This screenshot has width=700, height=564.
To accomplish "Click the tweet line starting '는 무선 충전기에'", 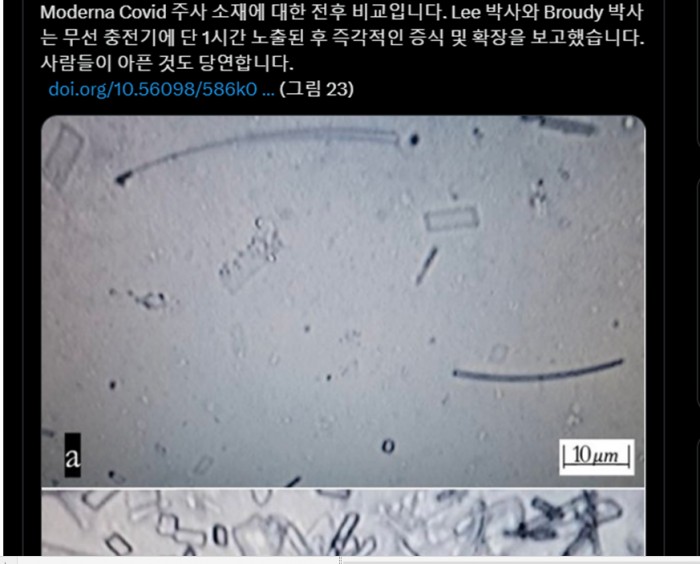I will tap(342, 38).
